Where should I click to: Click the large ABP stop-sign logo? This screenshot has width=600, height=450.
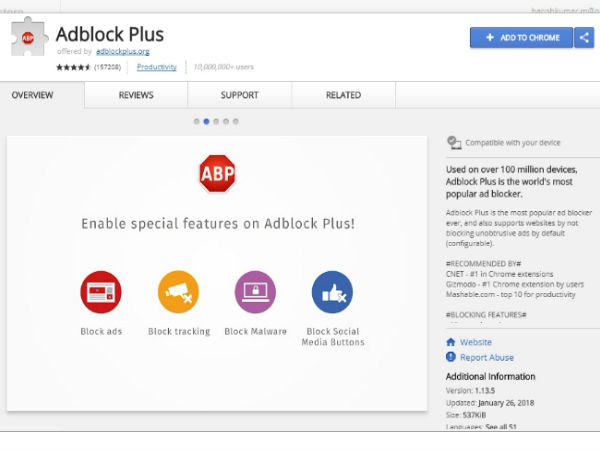coord(217,173)
